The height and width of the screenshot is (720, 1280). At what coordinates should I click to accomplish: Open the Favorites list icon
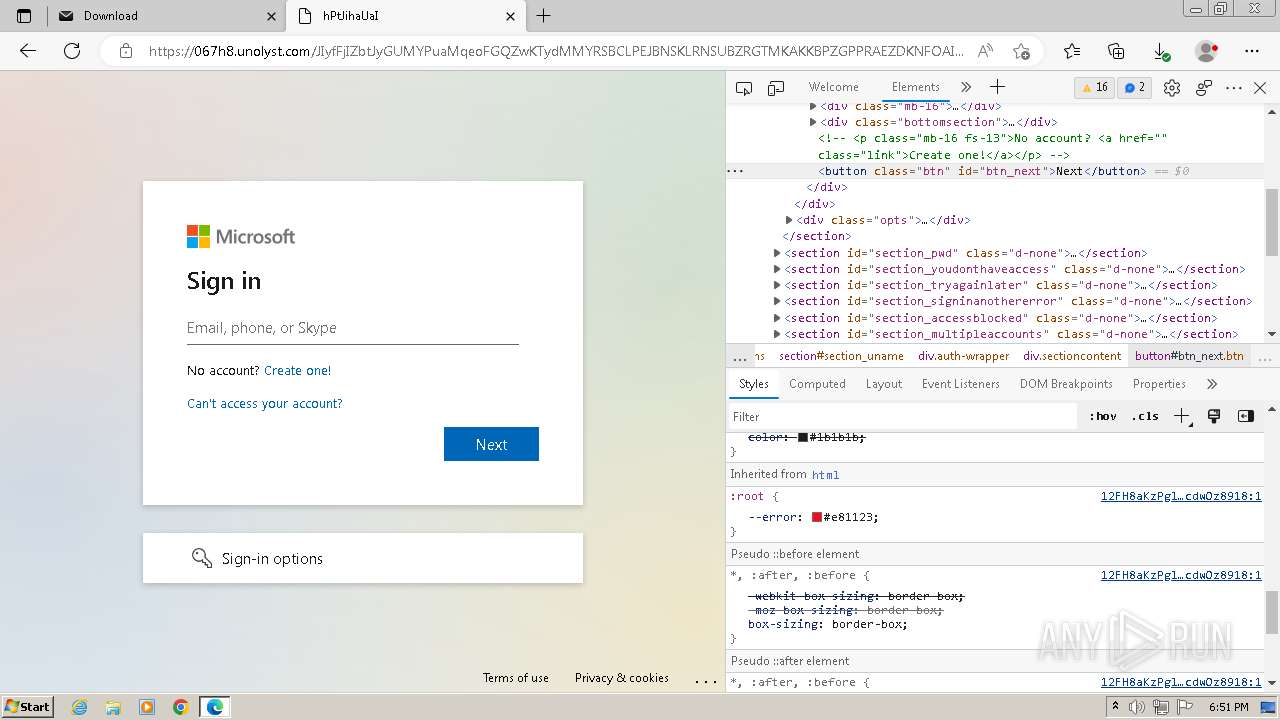coord(1072,51)
